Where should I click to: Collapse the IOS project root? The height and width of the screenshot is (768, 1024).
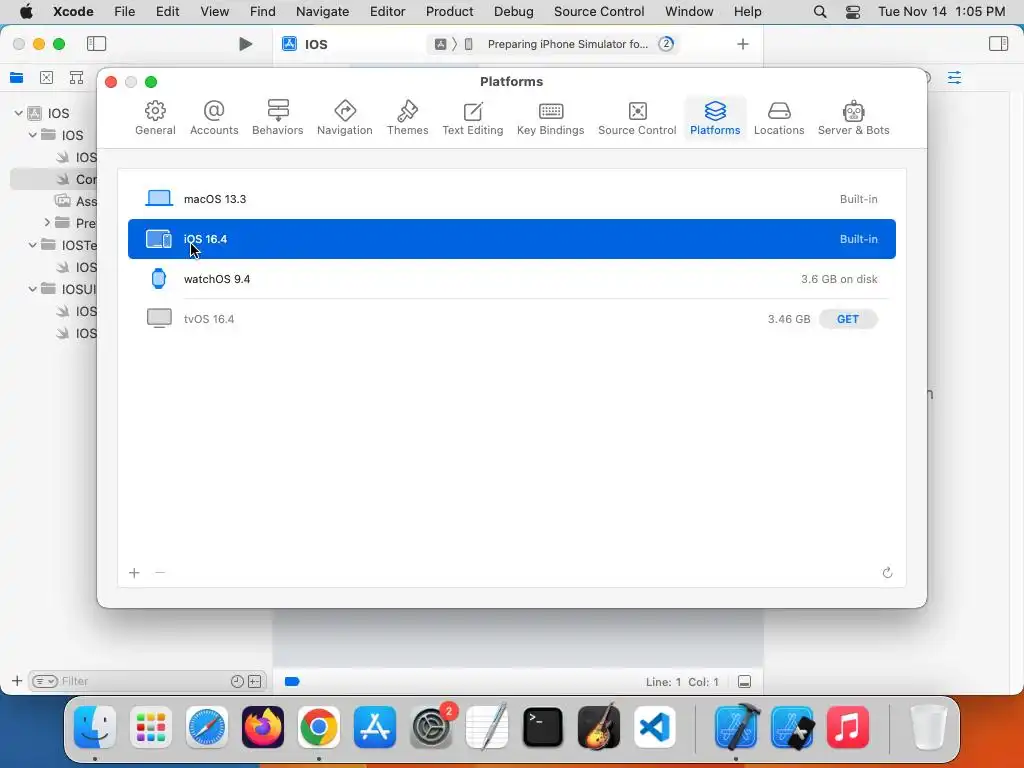pos(18,113)
